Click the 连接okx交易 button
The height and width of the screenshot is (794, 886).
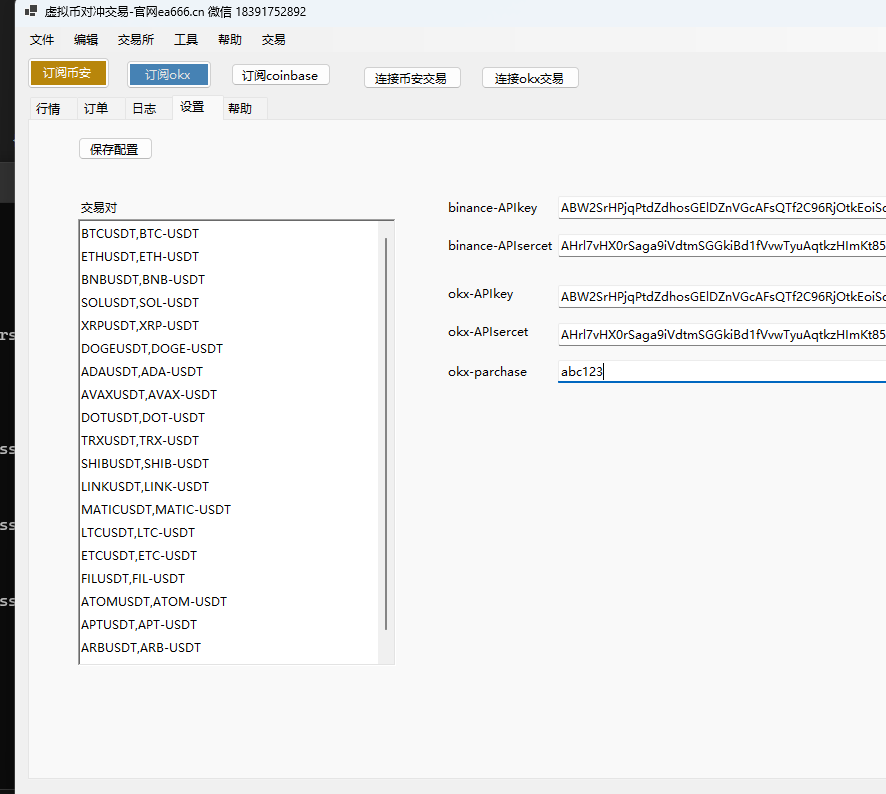pyautogui.click(x=529, y=78)
